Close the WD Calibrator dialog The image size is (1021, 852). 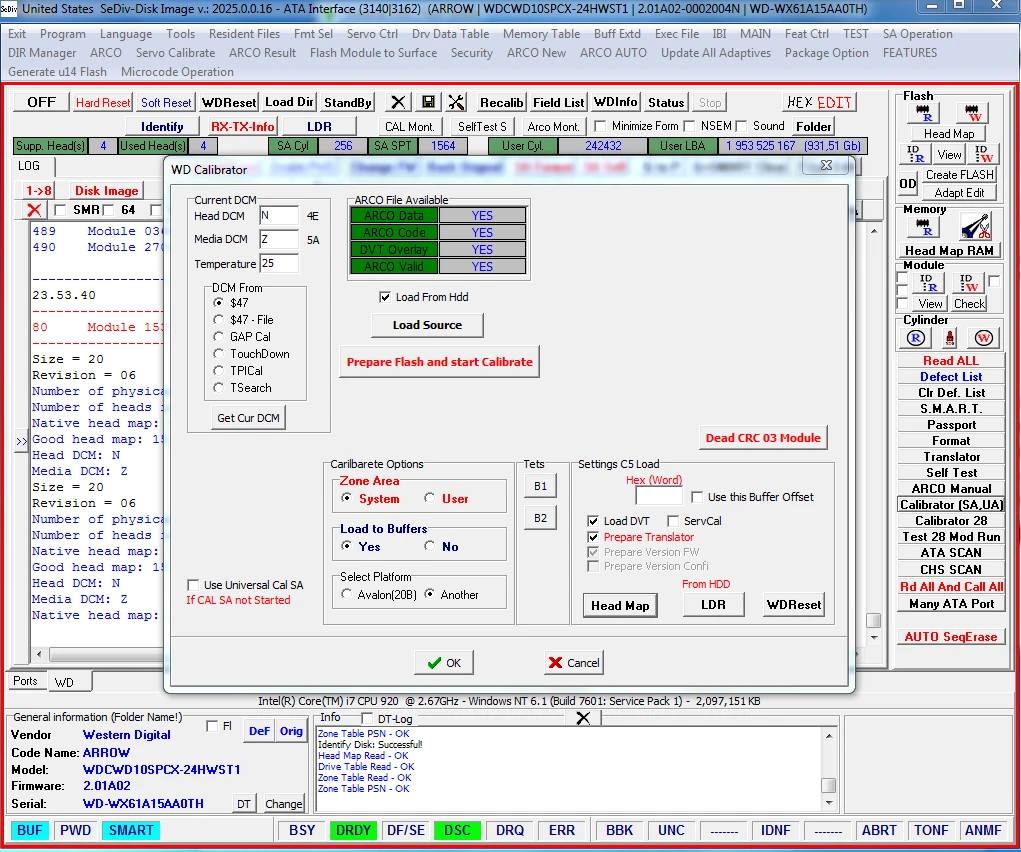826,165
